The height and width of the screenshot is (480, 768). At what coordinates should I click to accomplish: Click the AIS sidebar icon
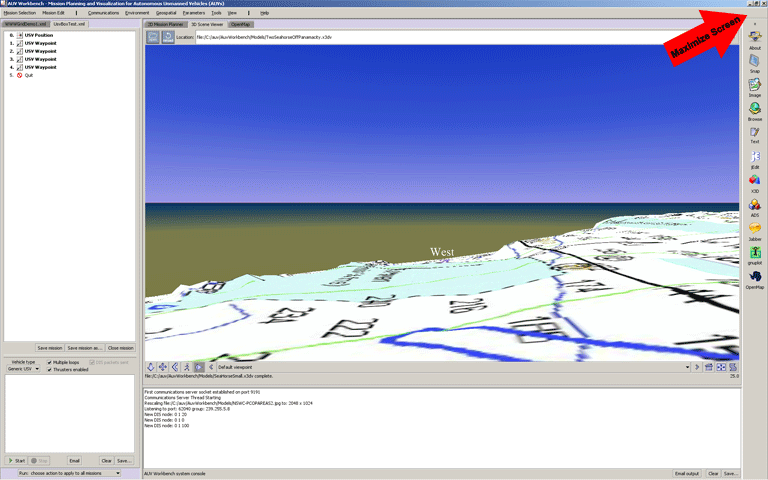click(x=754, y=205)
